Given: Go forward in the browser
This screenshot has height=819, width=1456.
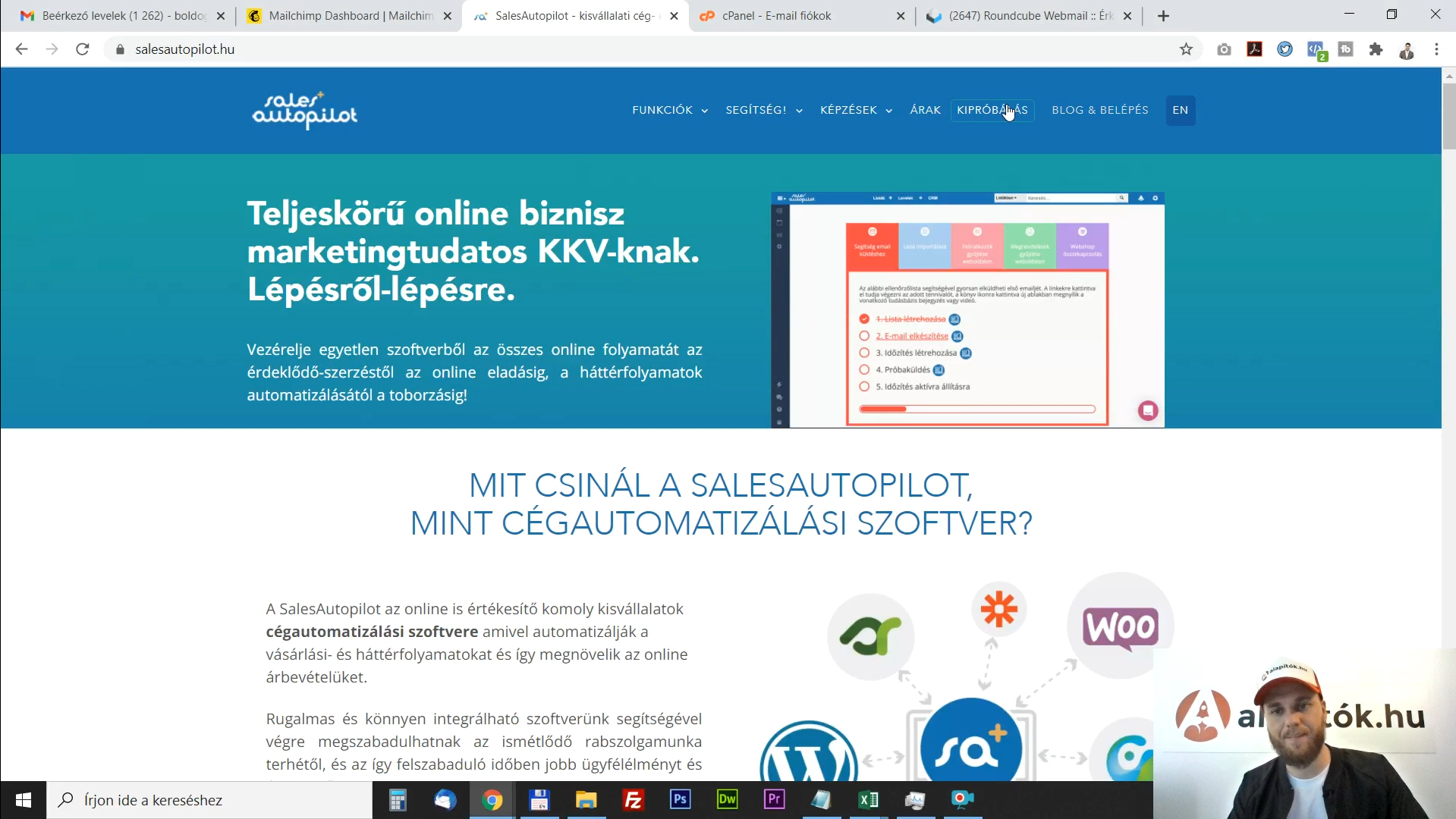Looking at the screenshot, I should pos(52,49).
